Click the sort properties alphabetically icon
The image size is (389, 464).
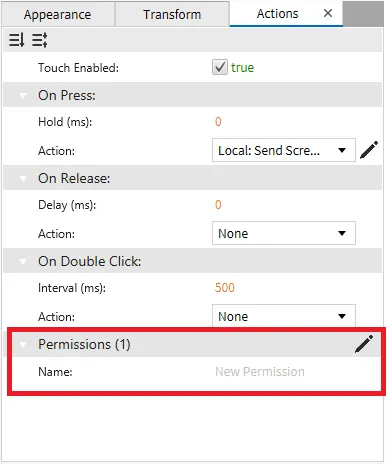click(x=16, y=40)
